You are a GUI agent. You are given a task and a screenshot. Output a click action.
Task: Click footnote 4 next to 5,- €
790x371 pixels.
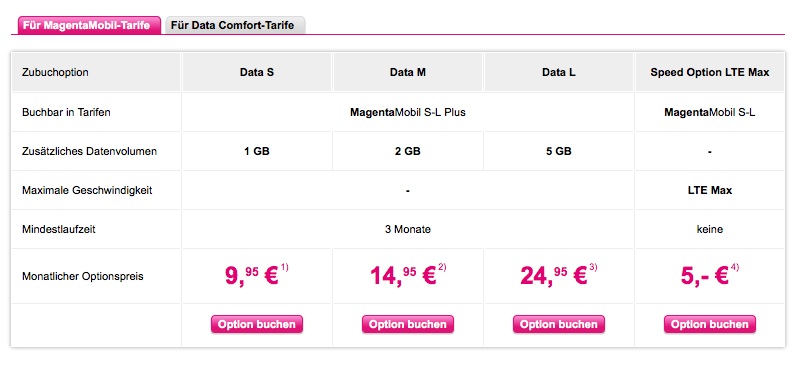point(735,268)
